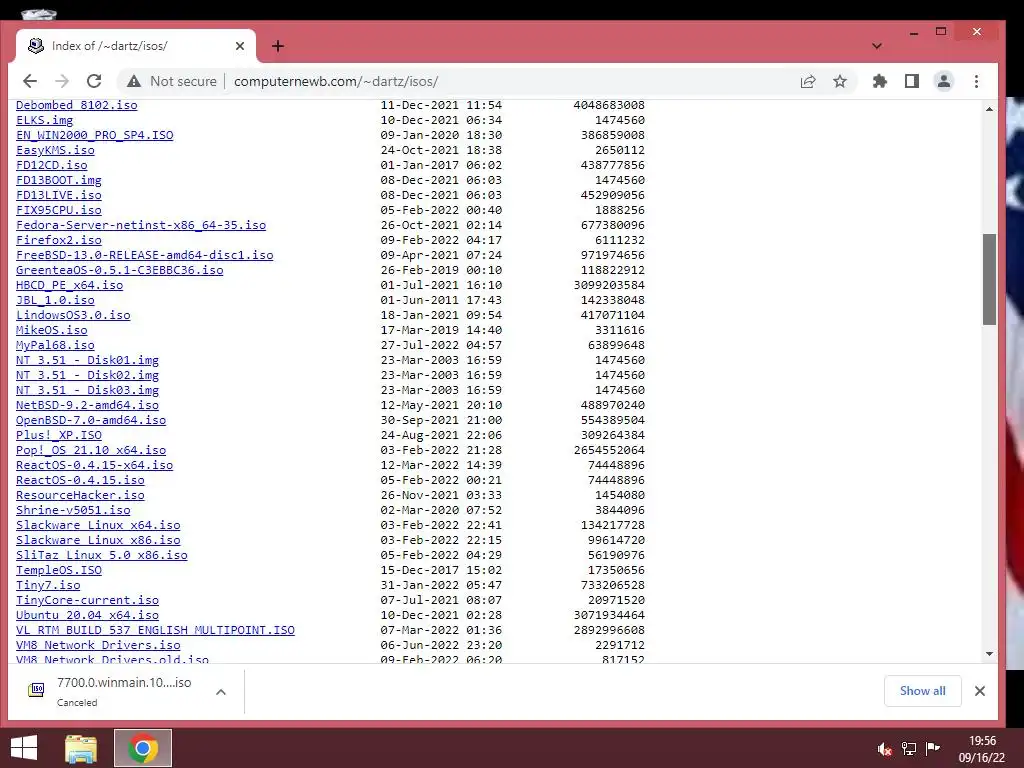This screenshot has width=1024, height=768.
Task: Open MyPal68.iso link
Action: pos(56,345)
